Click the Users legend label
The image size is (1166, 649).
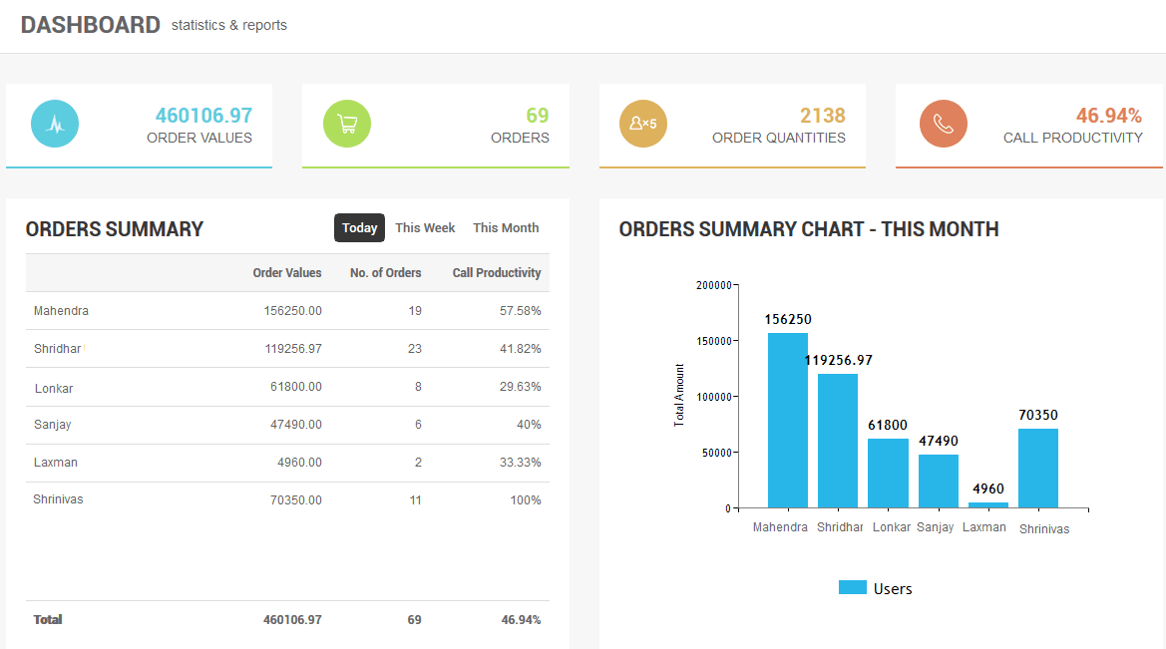pyautogui.click(x=892, y=589)
